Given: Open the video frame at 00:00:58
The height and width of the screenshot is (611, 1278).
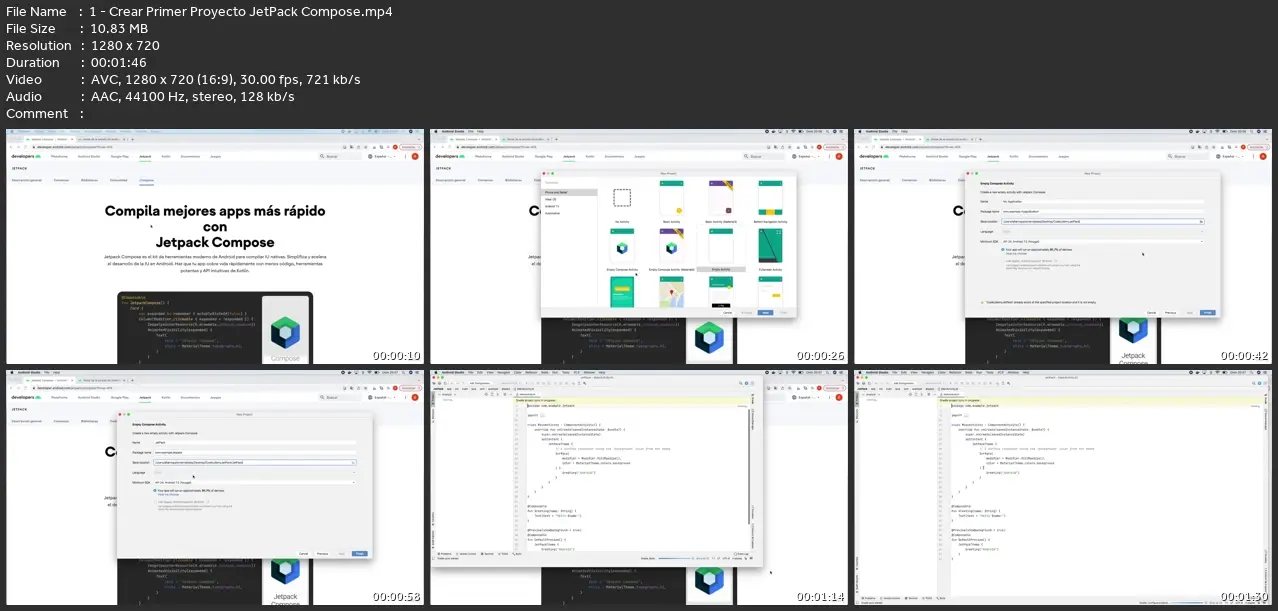Looking at the screenshot, I should (x=215, y=486).
